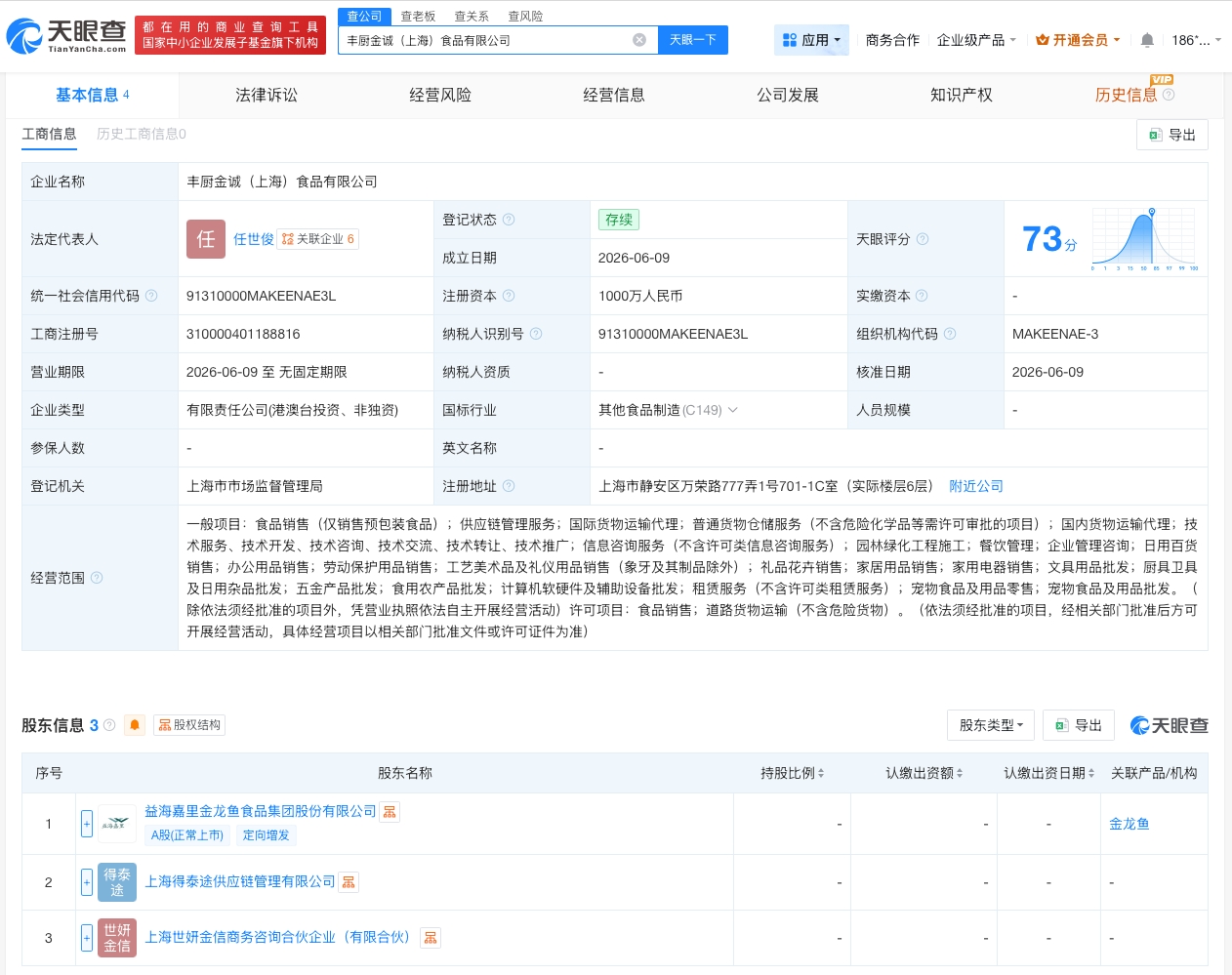This screenshot has height=975, width=1232.
Task: Expand shareholder row 1 with plus button
Action: 87,824
